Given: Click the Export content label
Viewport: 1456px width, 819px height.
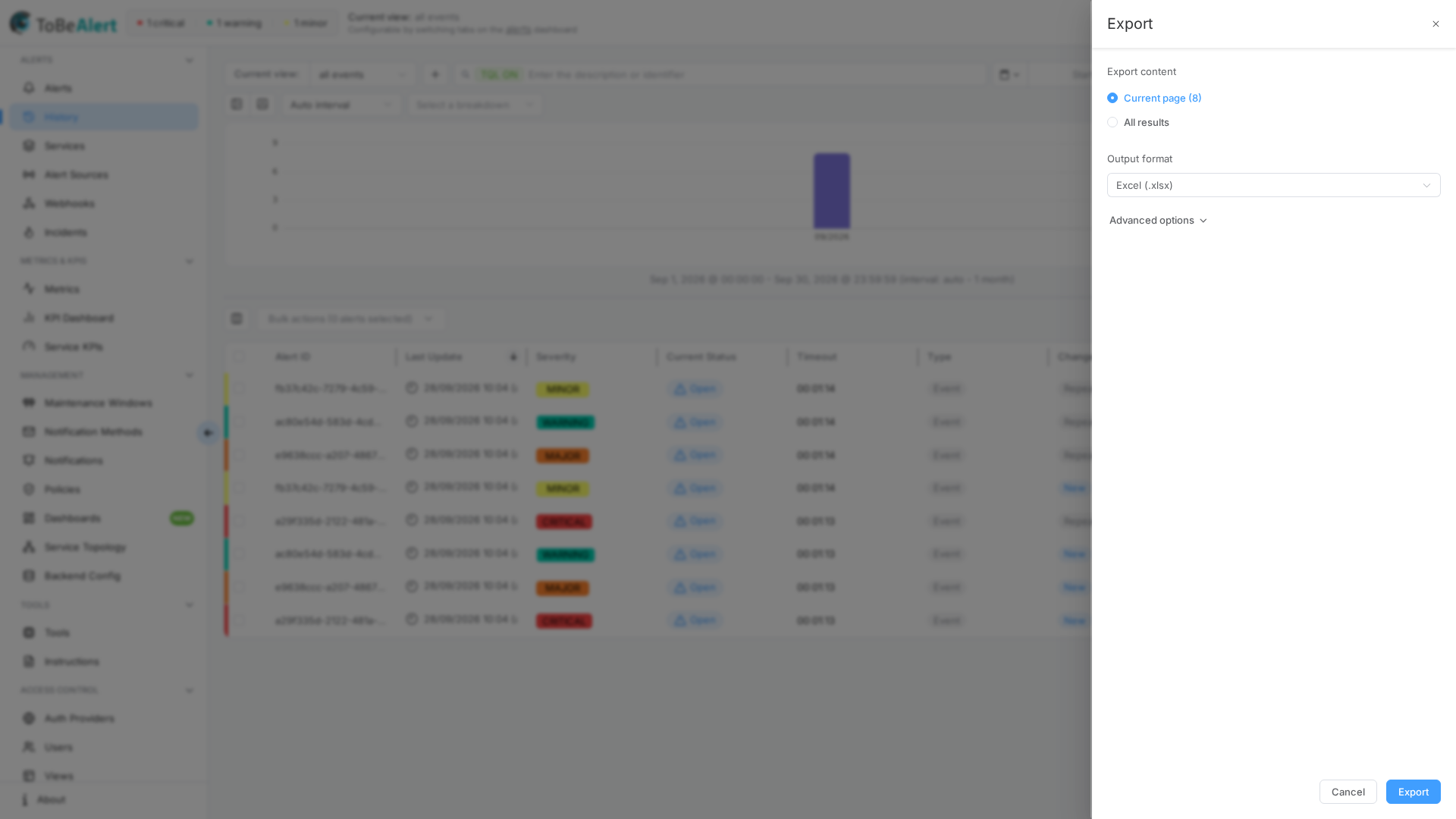Looking at the screenshot, I should pos(1141,71).
